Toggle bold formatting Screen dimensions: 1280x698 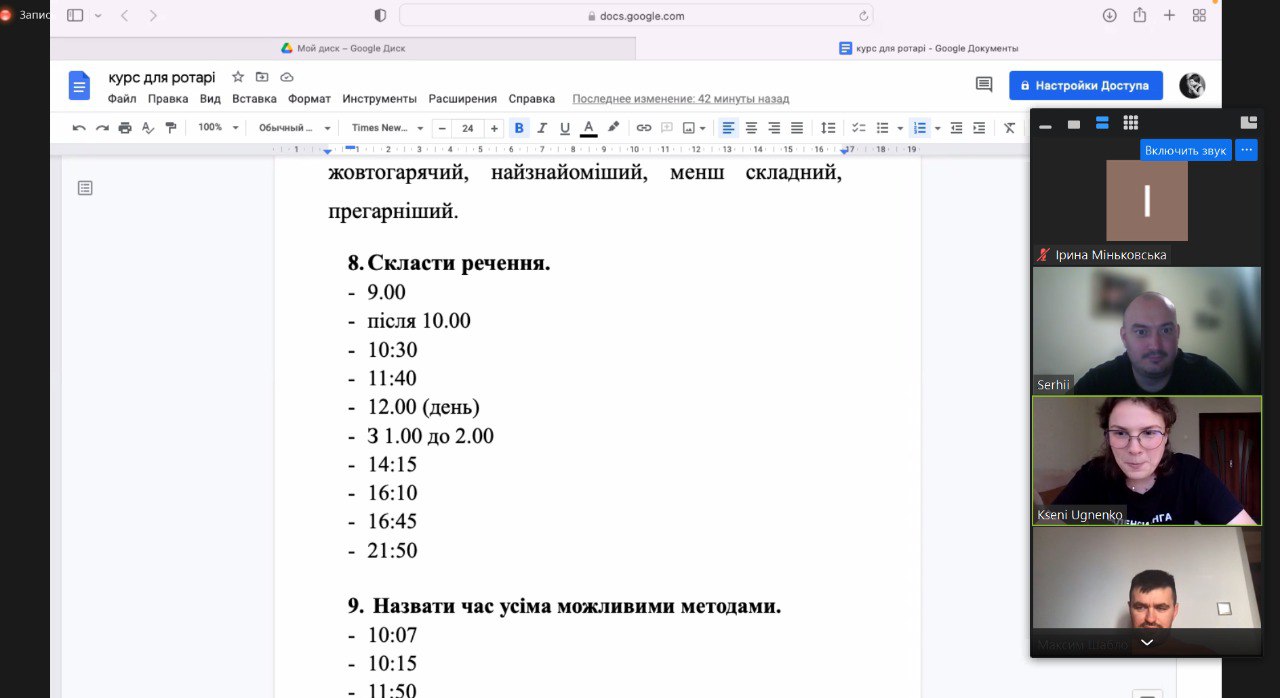(x=519, y=128)
